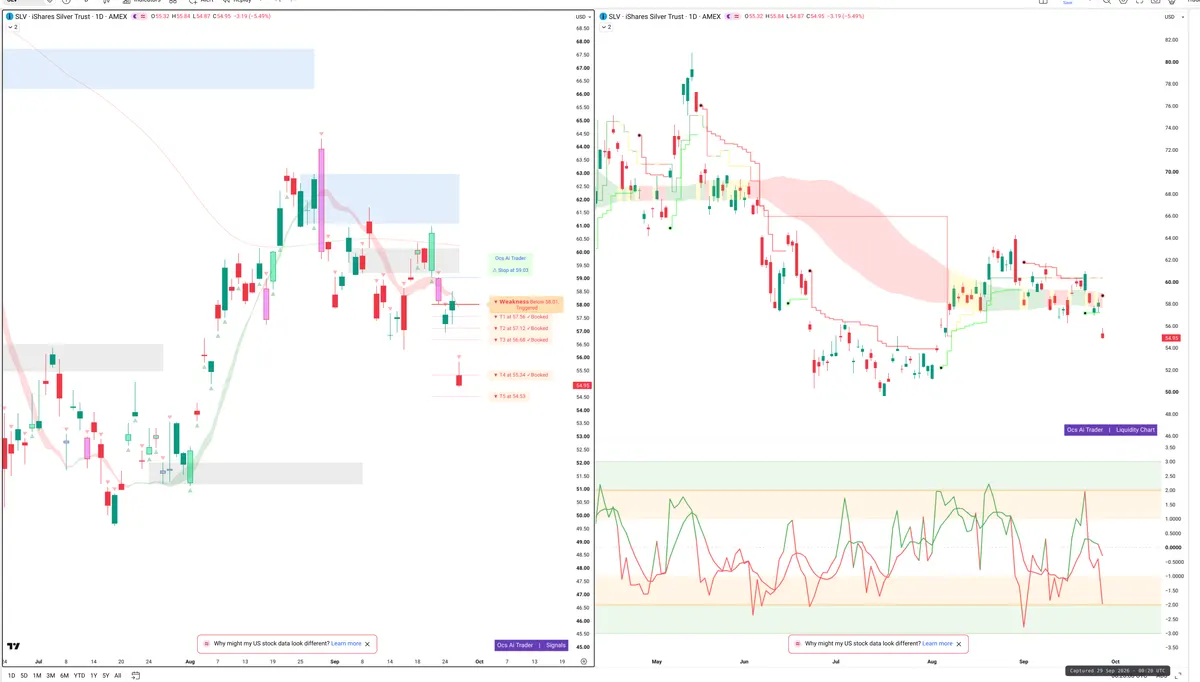Click the T3 at 56.68 Booked label
The height and width of the screenshot is (682, 1200).
coord(521,340)
